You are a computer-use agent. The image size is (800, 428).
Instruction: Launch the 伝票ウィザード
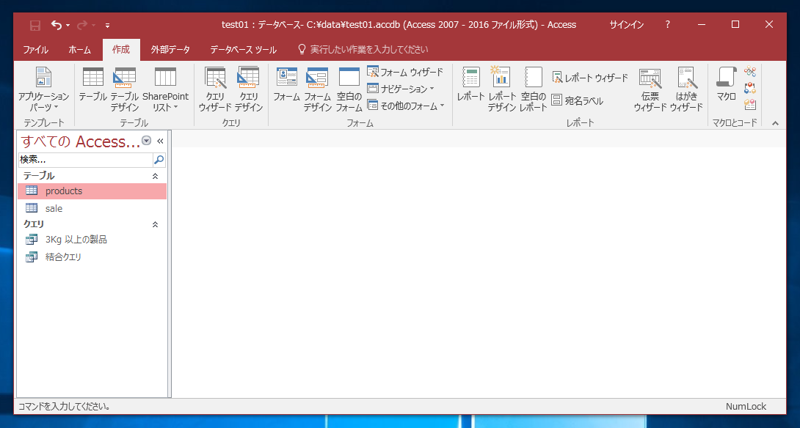coord(650,89)
